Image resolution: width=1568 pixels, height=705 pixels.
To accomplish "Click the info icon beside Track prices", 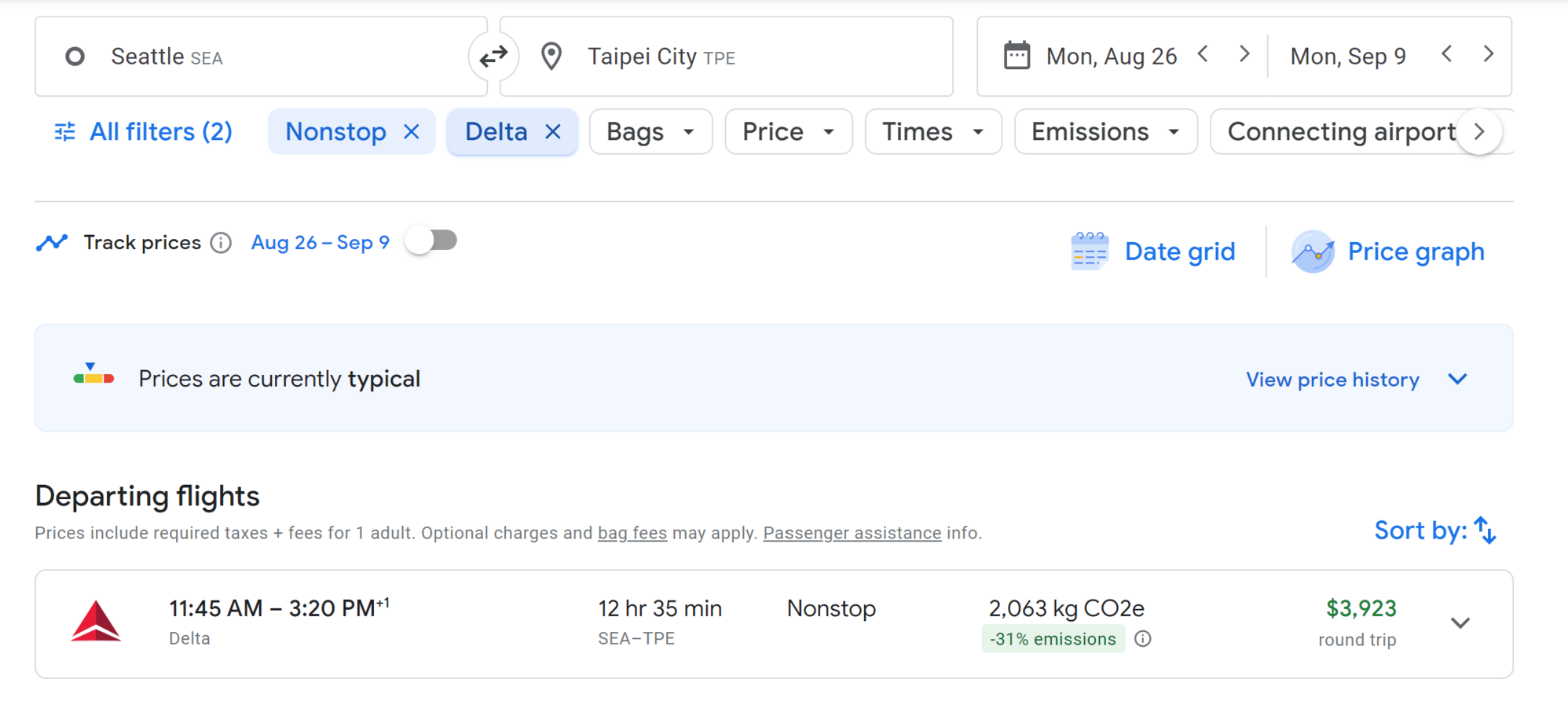I will 222,243.
